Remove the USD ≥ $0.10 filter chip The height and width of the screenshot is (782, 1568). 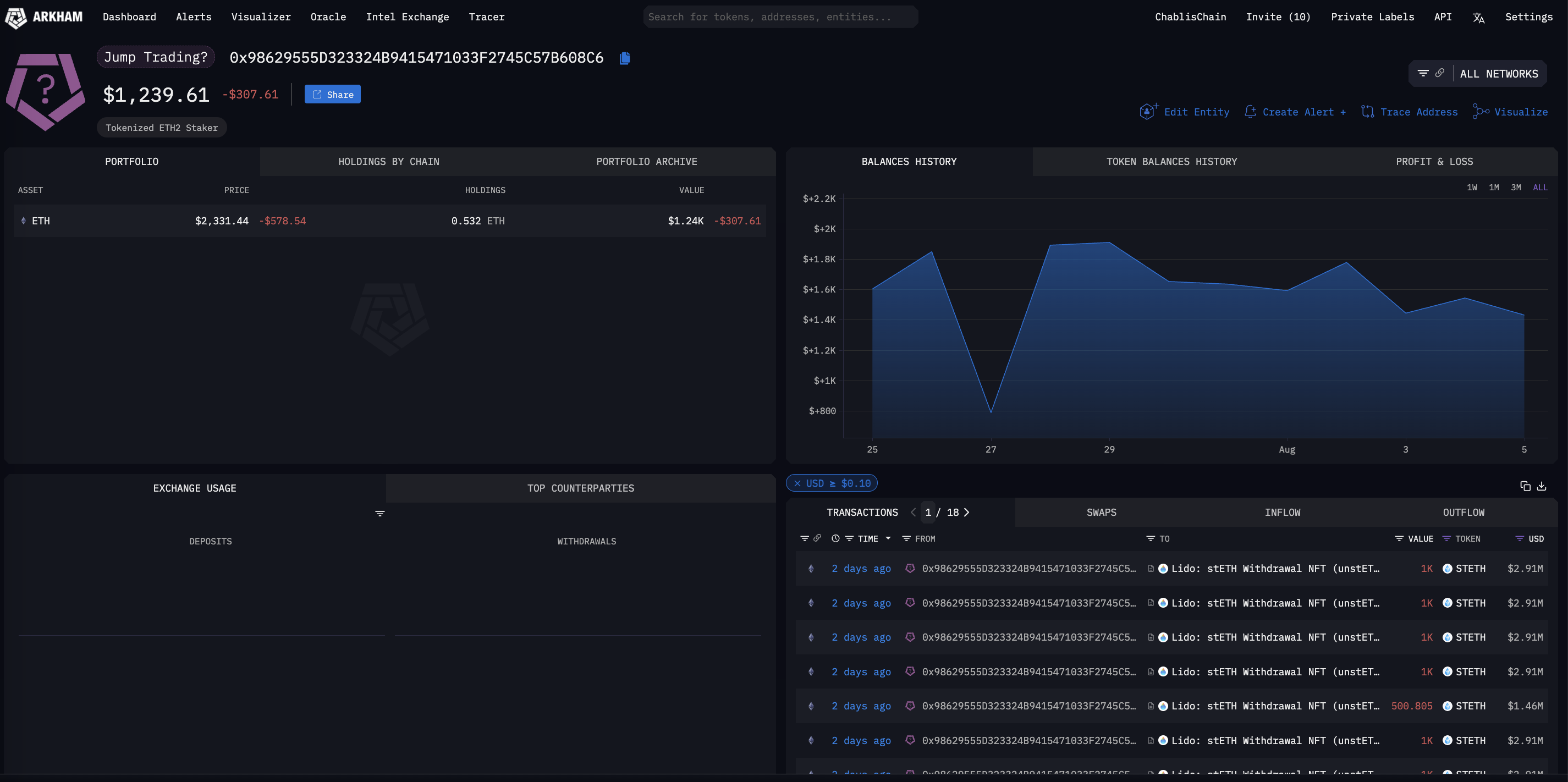[x=797, y=483]
